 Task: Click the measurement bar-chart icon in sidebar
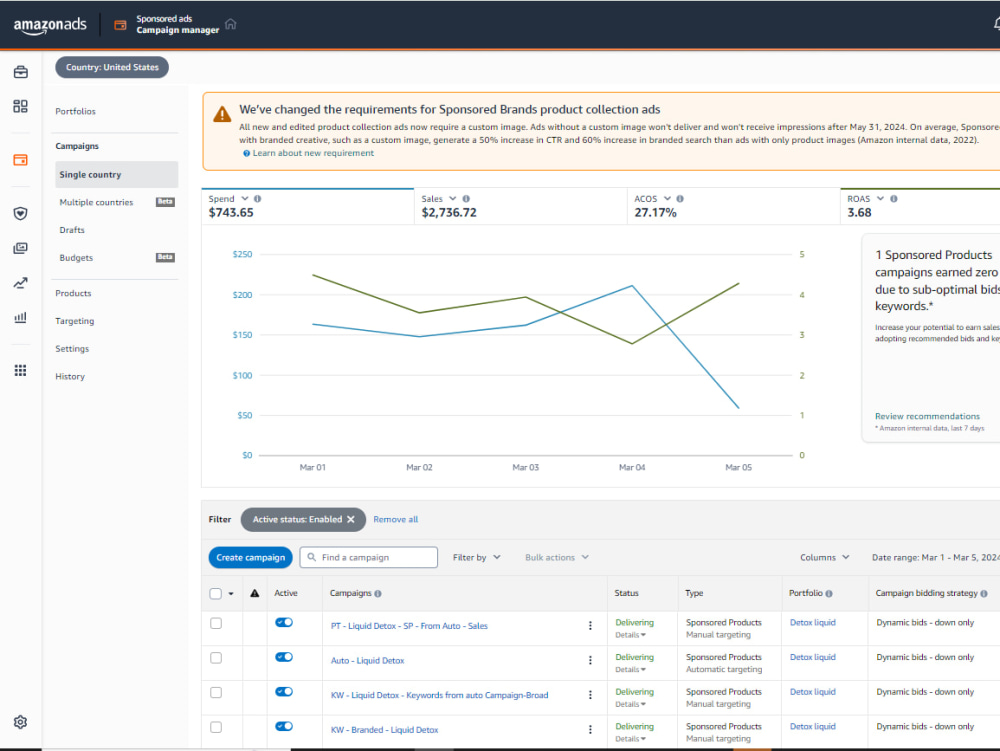click(x=20, y=317)
